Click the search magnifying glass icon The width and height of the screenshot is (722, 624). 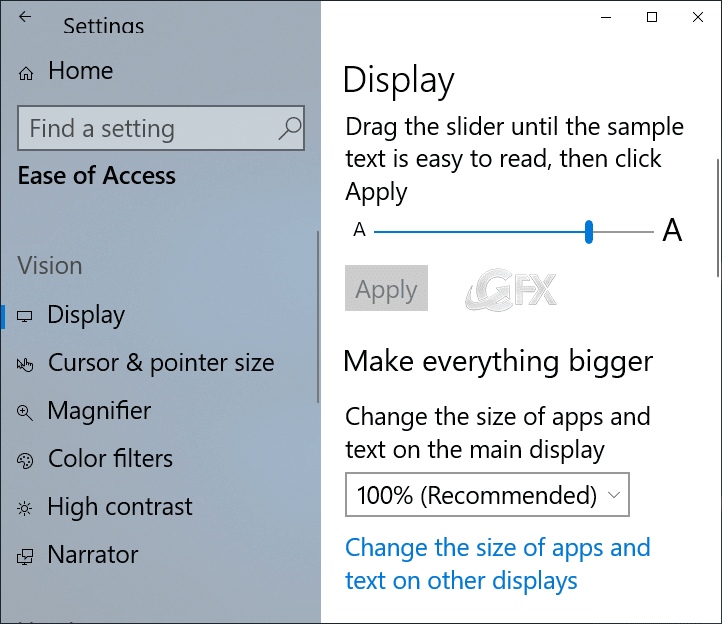coord(290,128)
